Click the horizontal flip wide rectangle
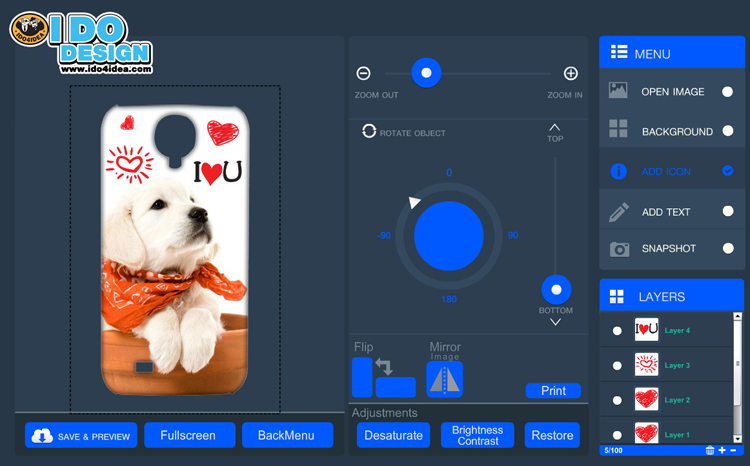The width and height of the screenshot is (750, 466). (x=396, y=387)
